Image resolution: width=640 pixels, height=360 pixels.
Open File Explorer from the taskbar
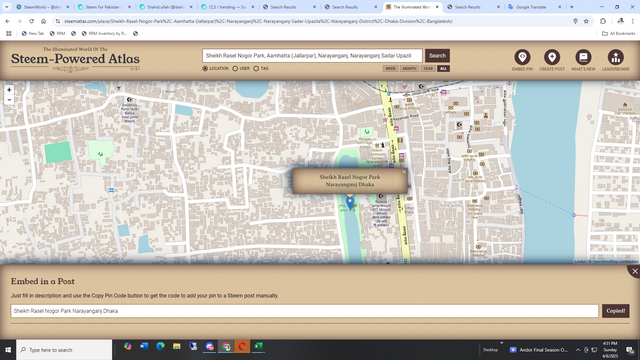(x=177, y=347)
